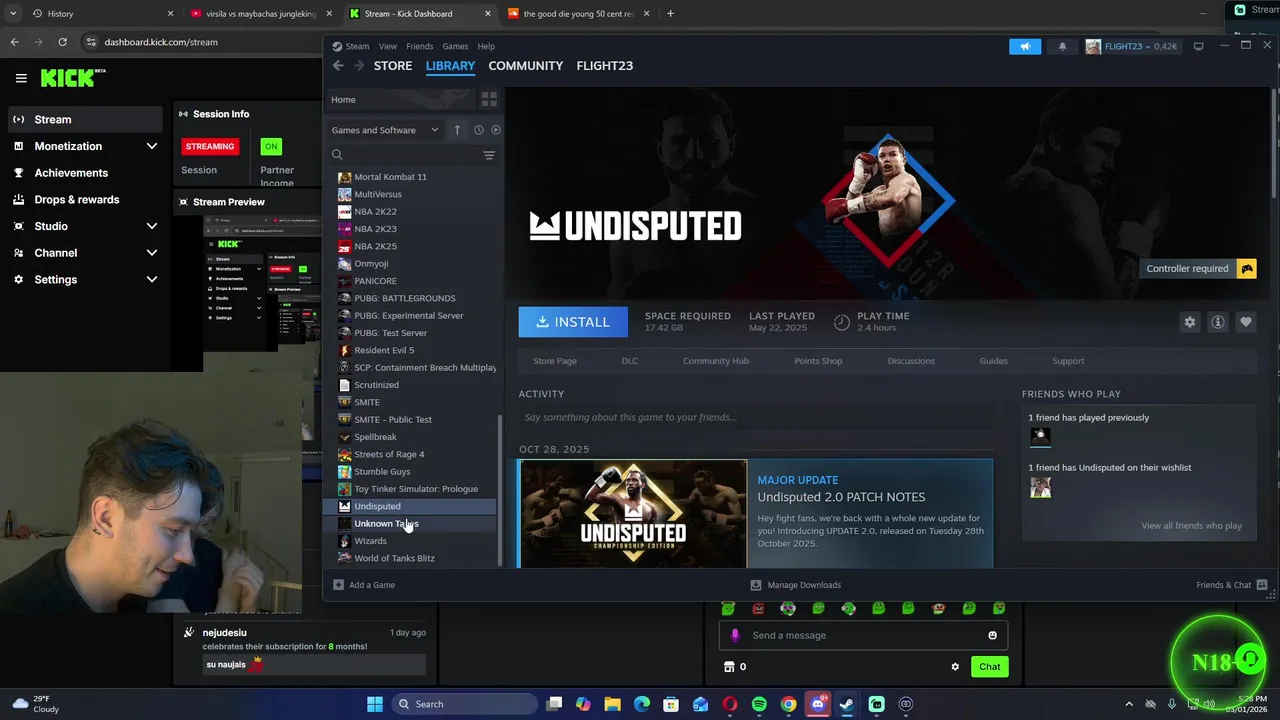Click the purple microphone icon in chat

click(735, 635)
